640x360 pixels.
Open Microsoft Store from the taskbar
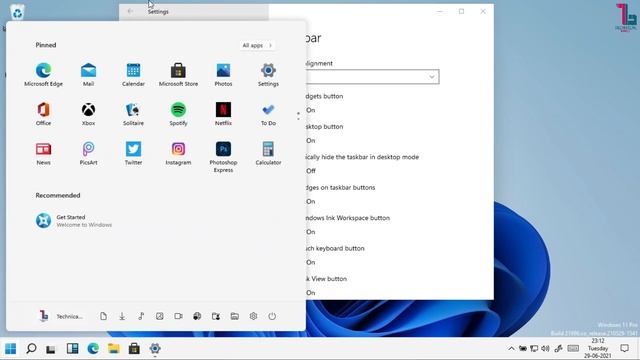point(134,349)
